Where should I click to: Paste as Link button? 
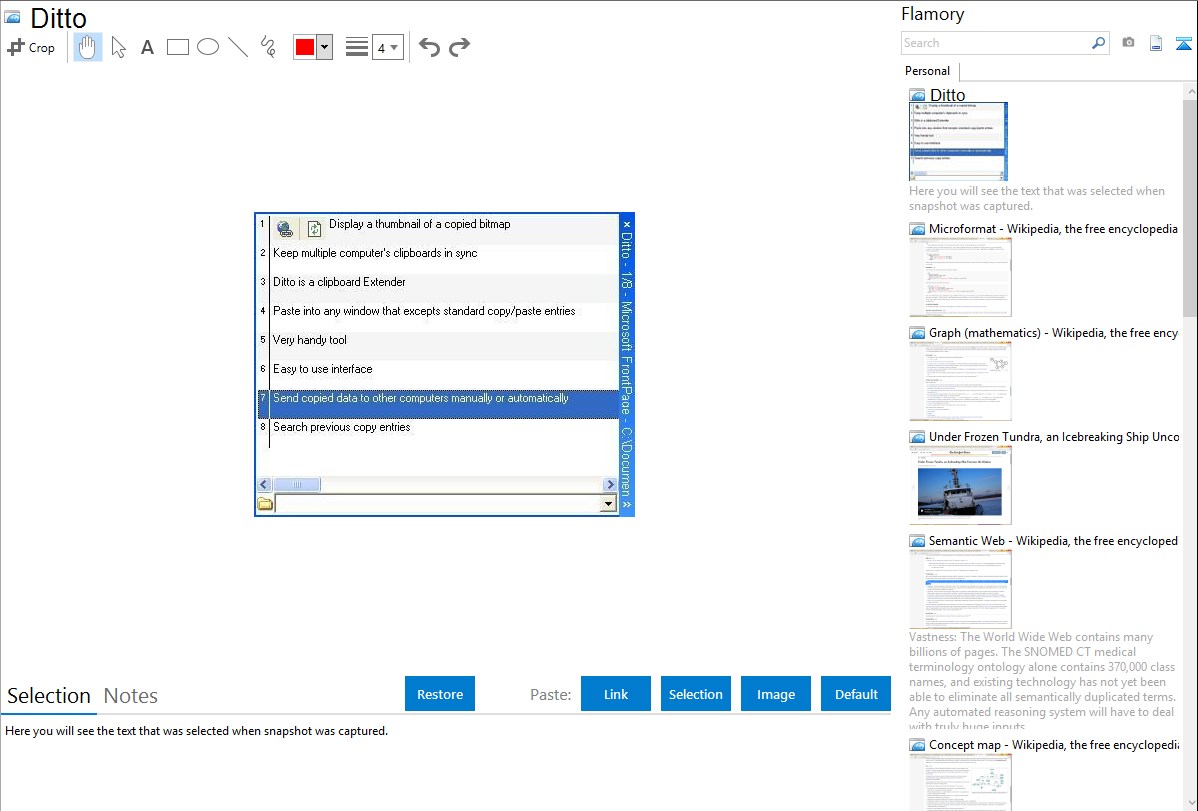tap(616, 694)
